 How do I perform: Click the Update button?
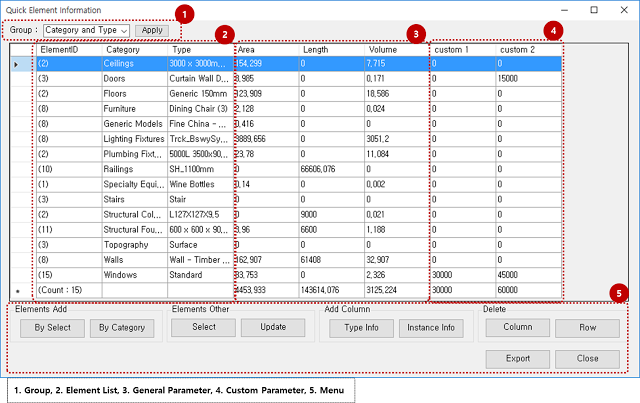click(x=273, y=327)
